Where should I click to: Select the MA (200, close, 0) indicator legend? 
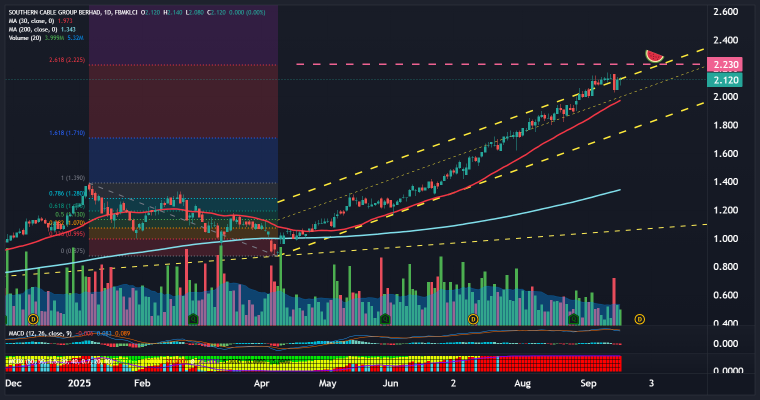click(x=32, y=28)
